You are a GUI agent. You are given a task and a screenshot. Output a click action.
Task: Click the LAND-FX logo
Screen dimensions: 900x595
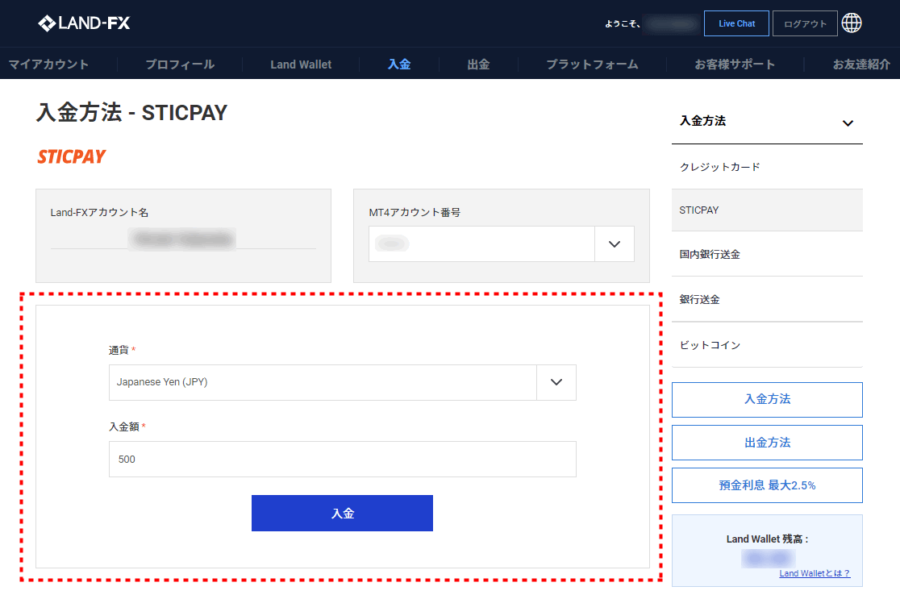[84, 23]
